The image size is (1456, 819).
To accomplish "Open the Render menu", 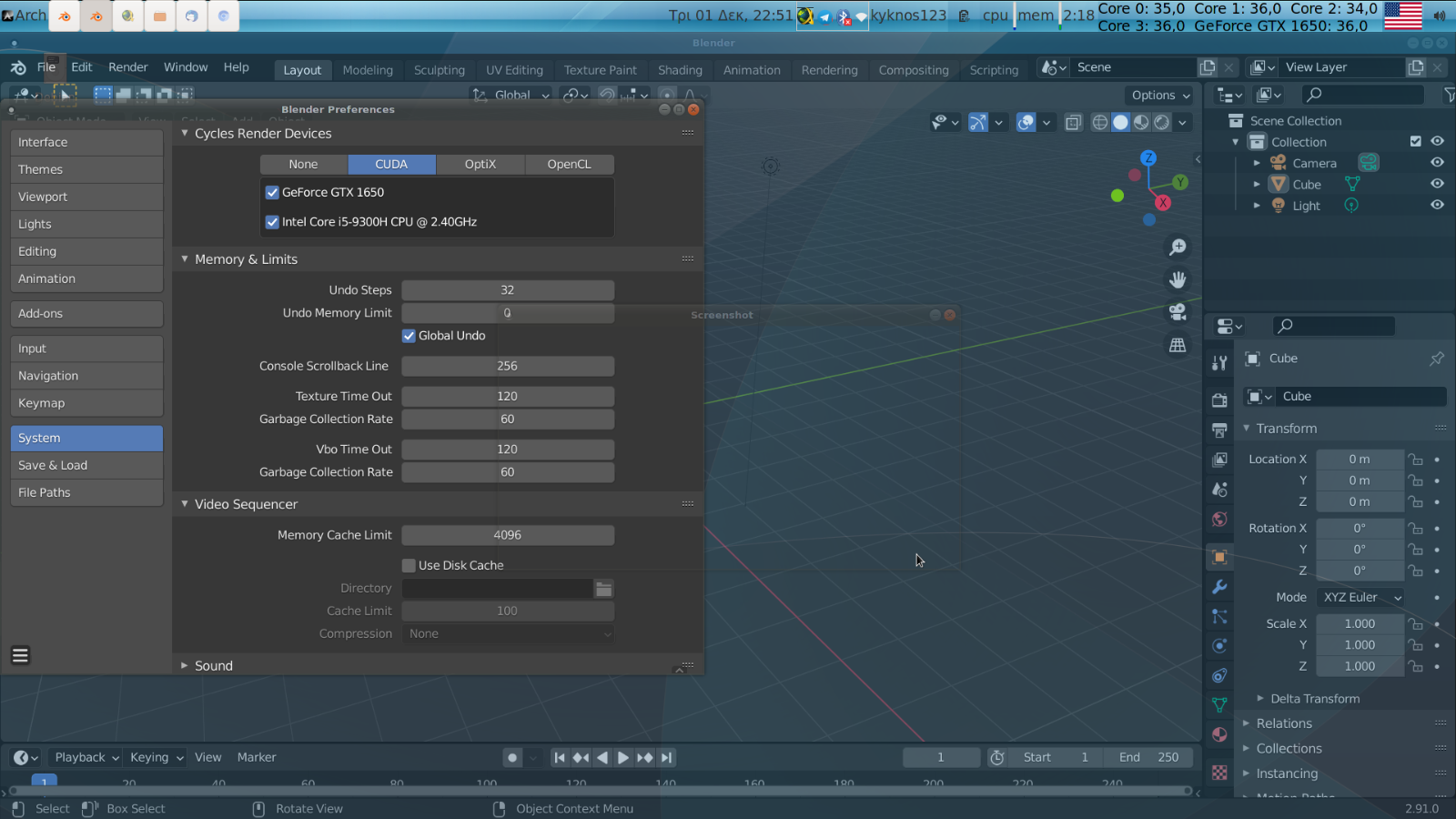I will (127, 67).
